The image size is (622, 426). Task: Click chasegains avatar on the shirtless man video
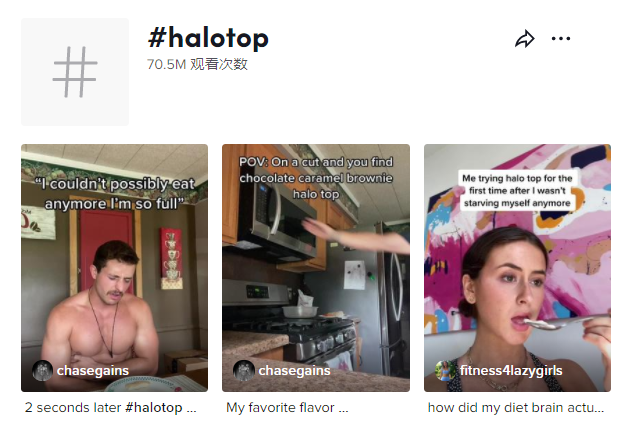click(x=42, y=370)
